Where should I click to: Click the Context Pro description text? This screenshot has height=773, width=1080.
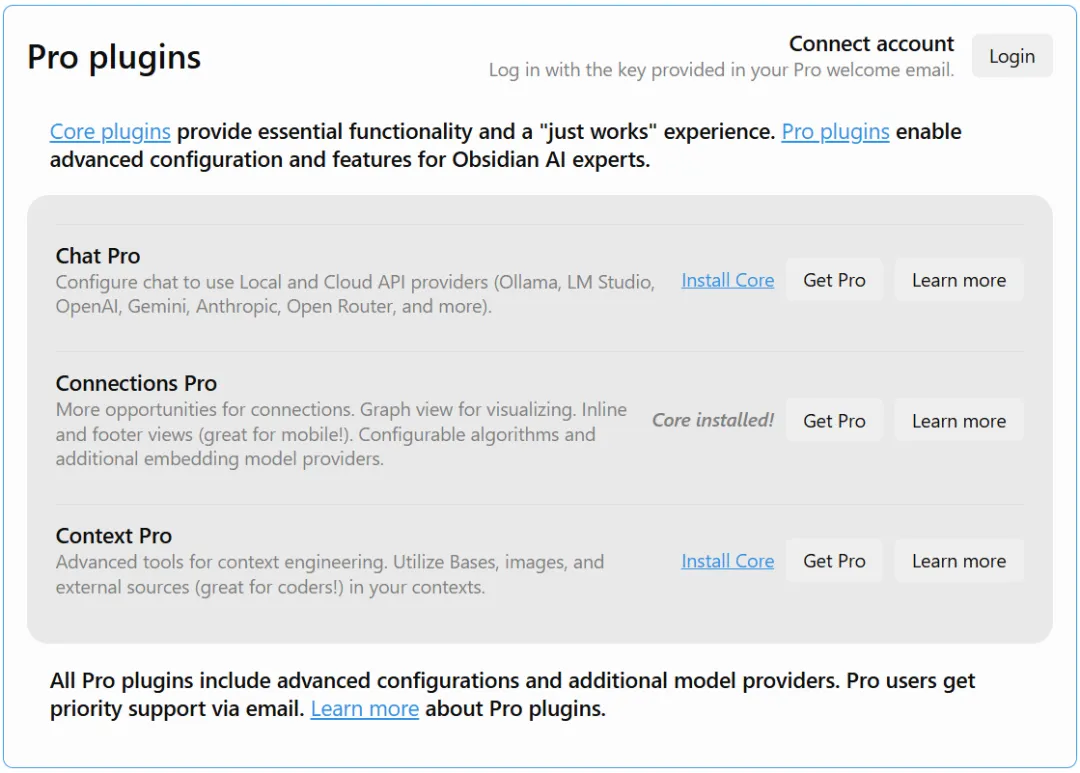[329, 574]
